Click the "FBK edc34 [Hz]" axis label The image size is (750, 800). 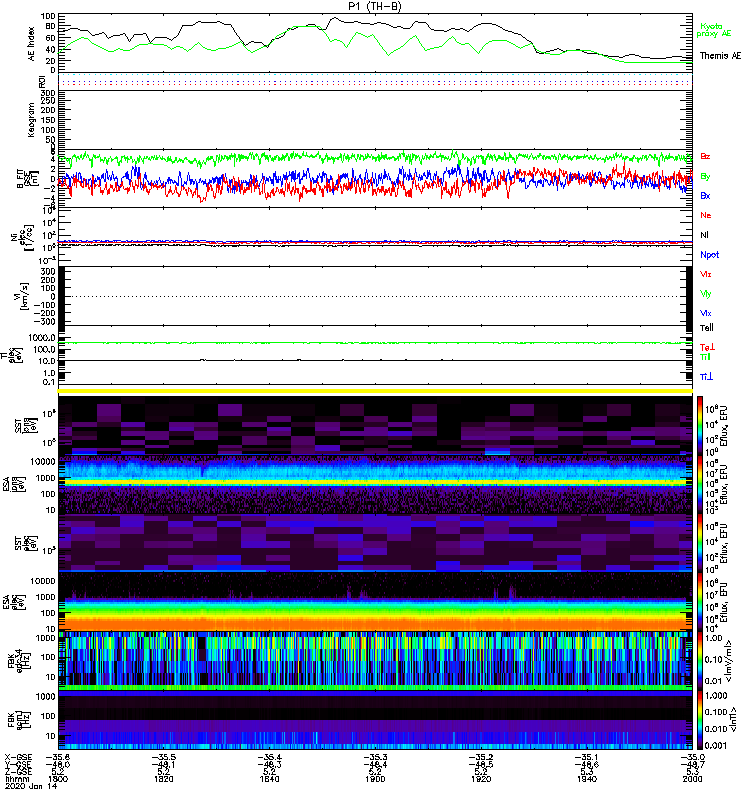point(17,661)
